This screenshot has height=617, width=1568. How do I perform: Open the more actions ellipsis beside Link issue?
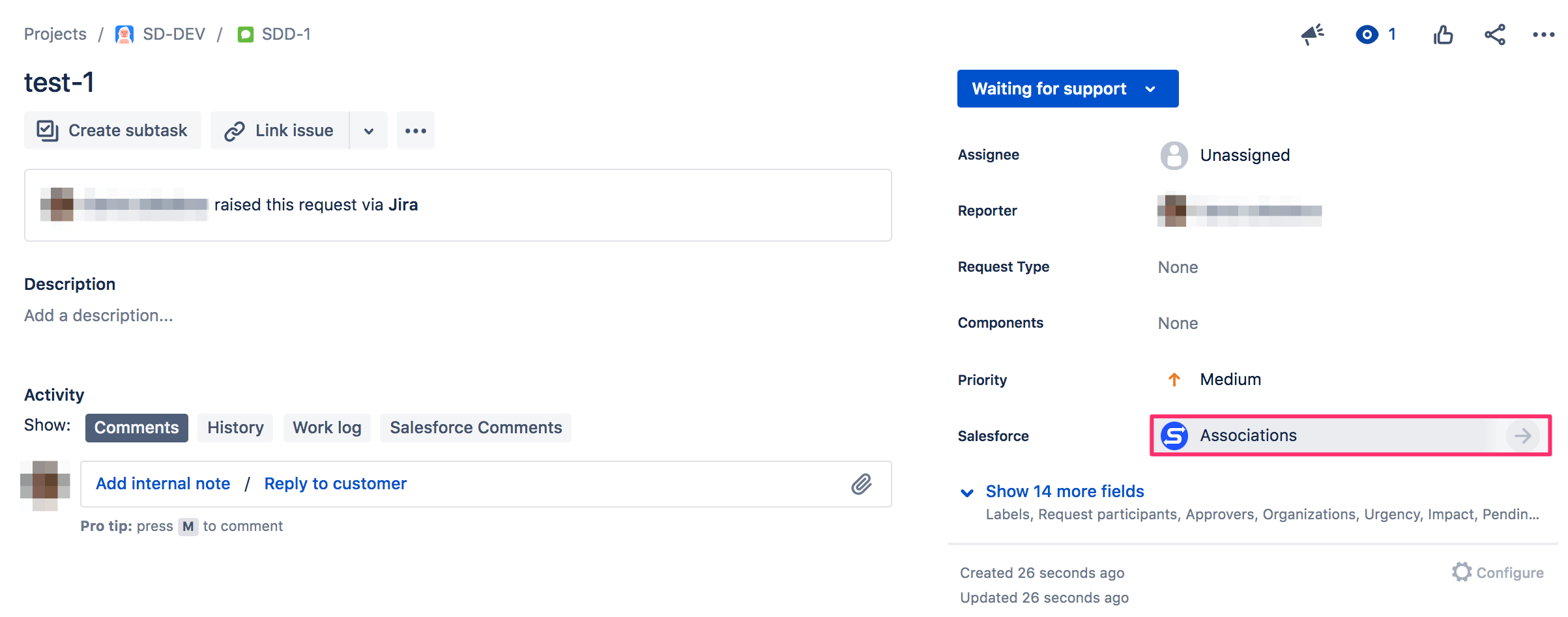[415, 131]
